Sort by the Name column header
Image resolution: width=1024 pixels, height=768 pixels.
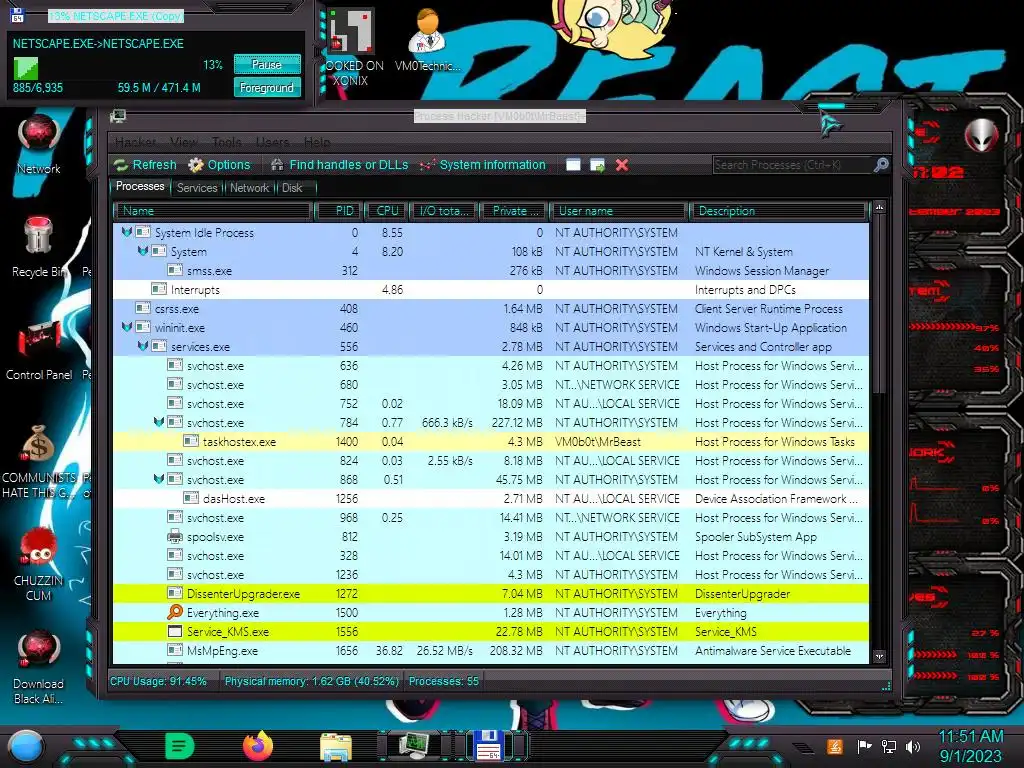point(213,211)
